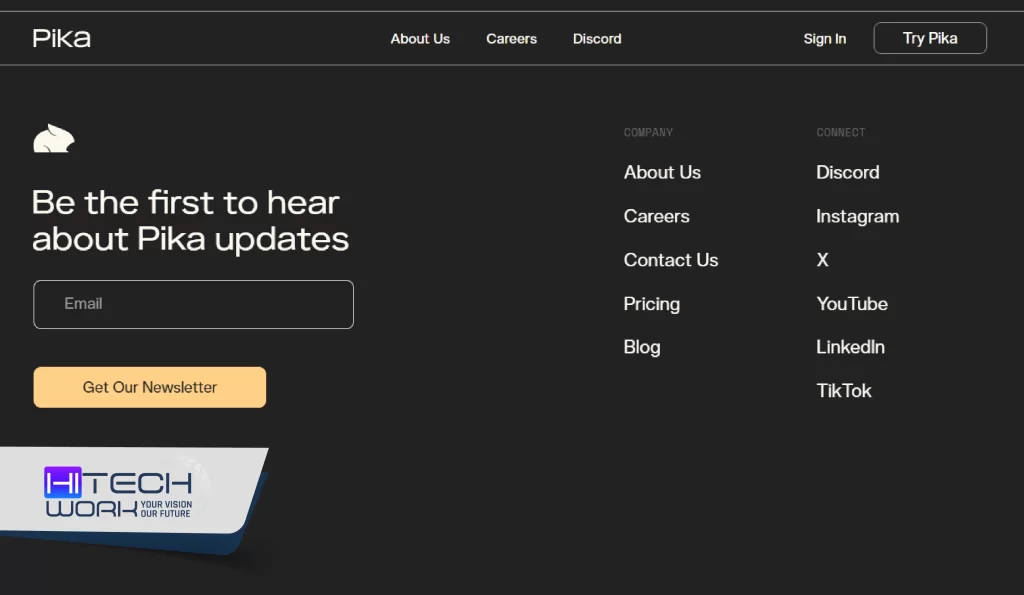The height and width of the screenshot is (595, 1024).
Task: Open the Contact Us footer link
Action: [671, 260]
